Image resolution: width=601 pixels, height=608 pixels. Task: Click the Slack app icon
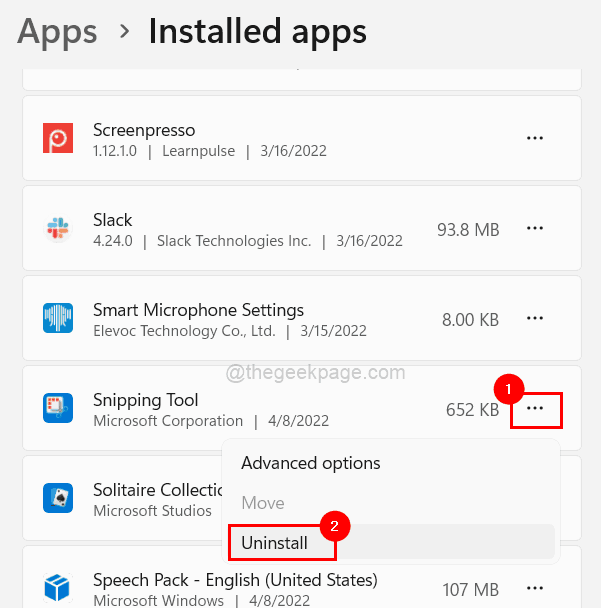58,229
